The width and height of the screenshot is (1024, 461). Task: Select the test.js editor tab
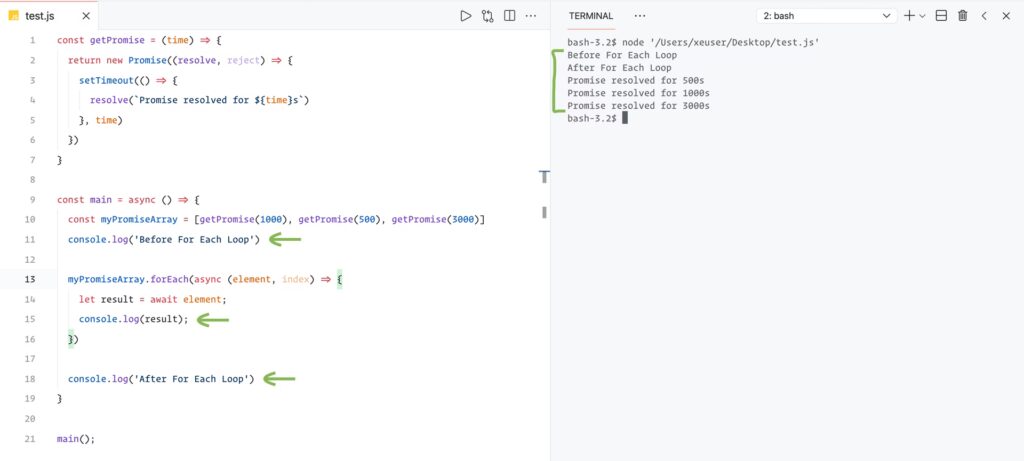coord(44,16)
